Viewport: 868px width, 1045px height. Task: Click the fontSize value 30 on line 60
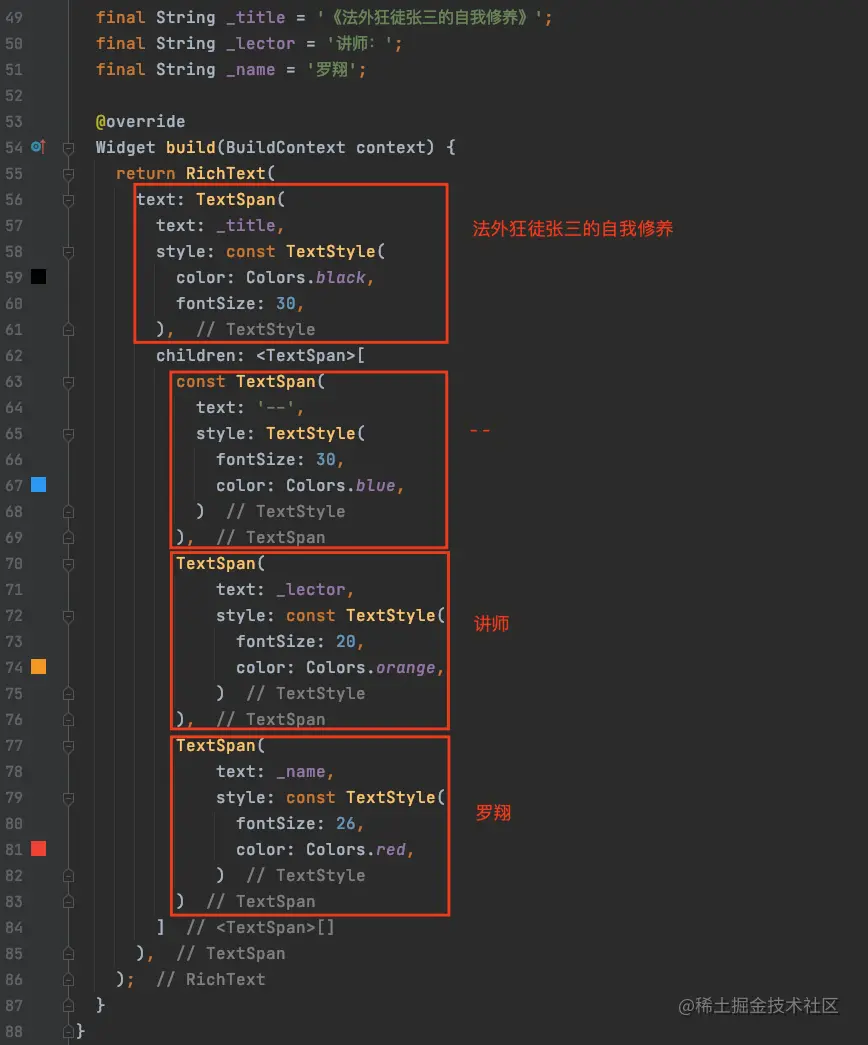click(285, 303)
